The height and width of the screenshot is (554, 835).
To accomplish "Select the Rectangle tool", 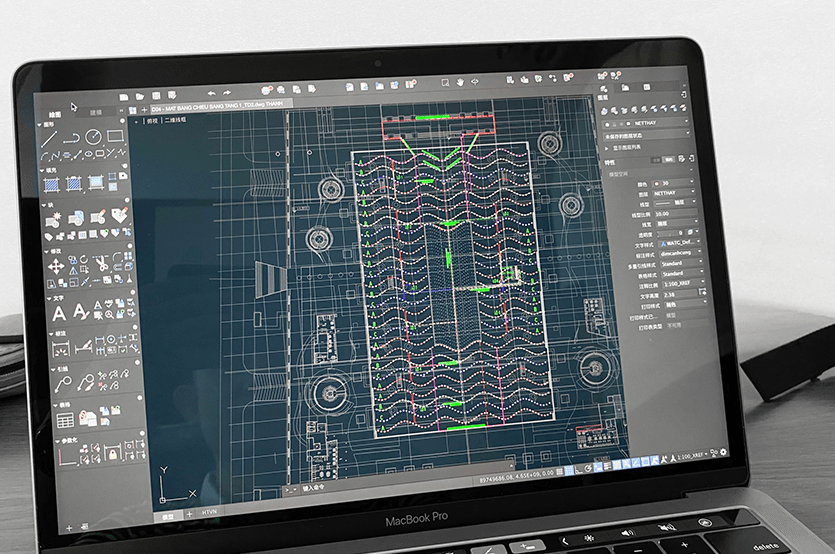I will point(114,136).
